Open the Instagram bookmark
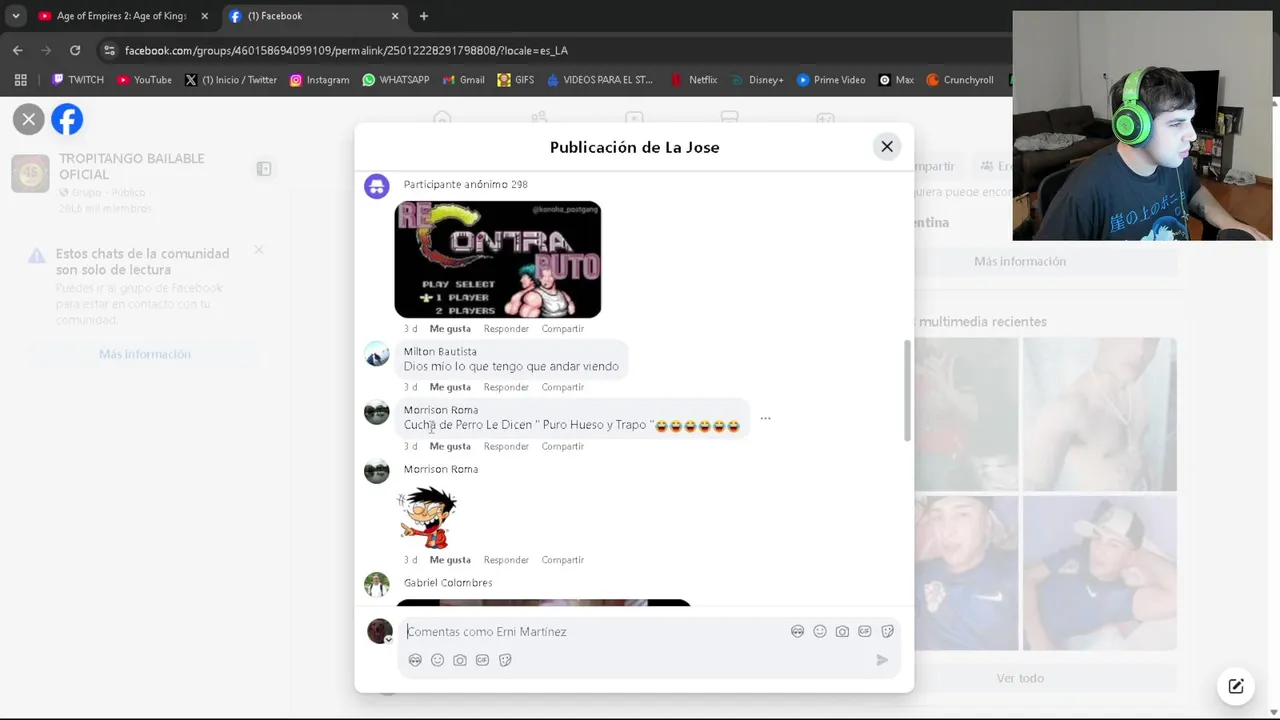 [319, 80]
